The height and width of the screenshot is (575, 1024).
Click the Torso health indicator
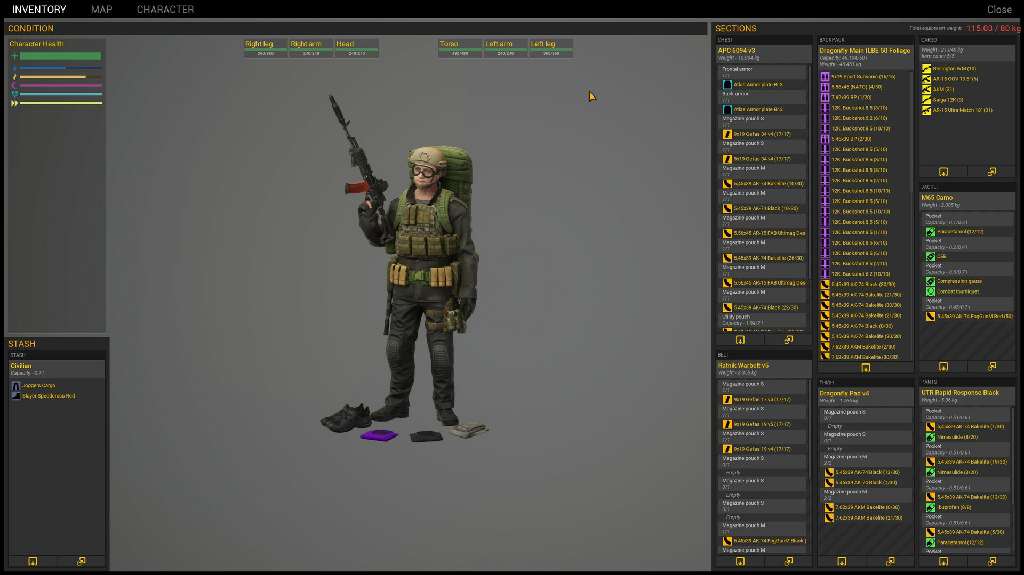460,48
